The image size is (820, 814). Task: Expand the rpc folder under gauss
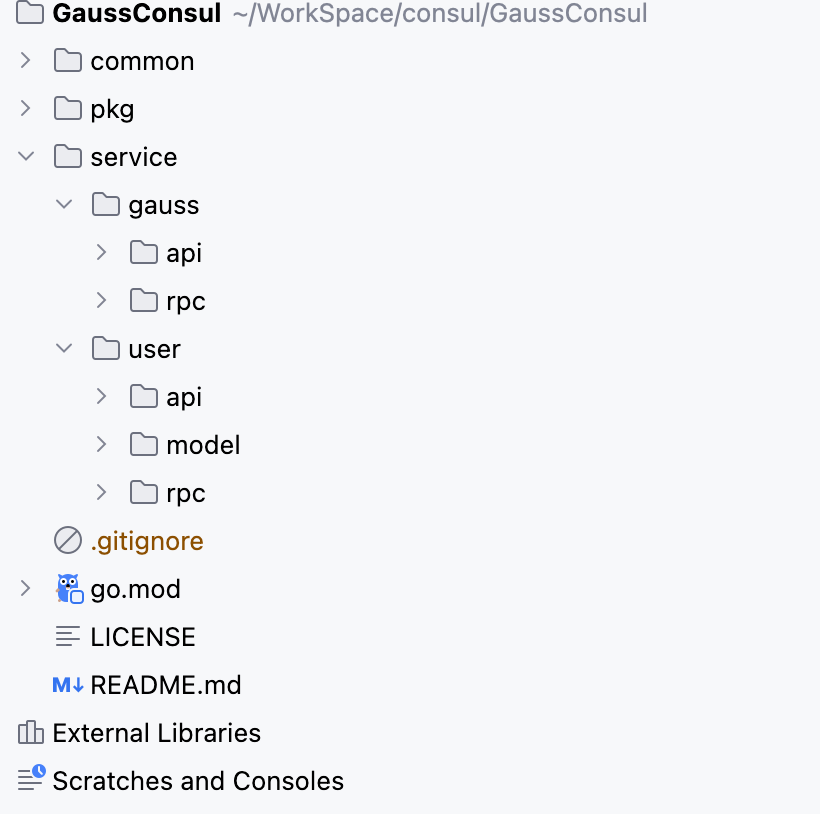pyautogui.click(x=102, y=301)
